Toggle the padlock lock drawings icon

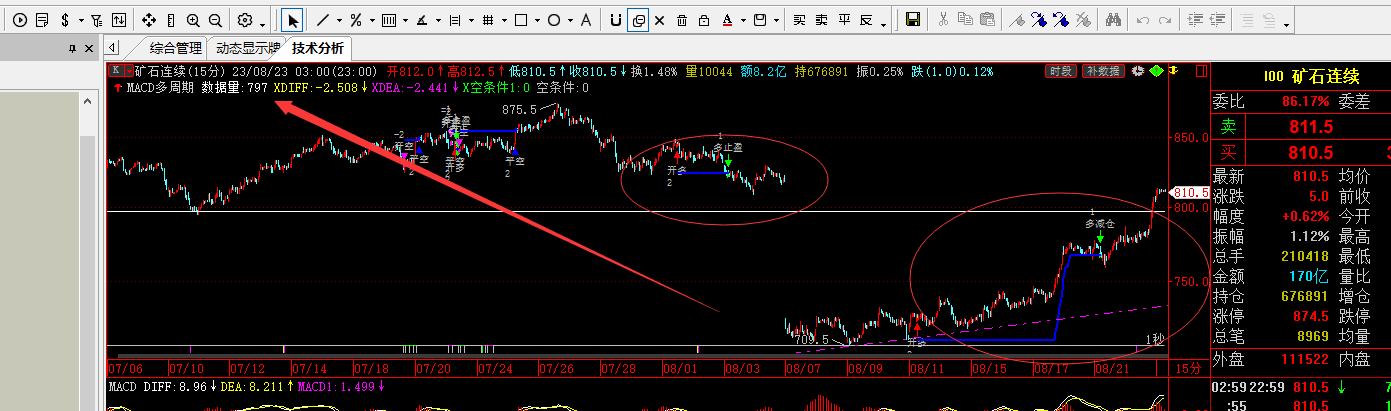point(704,20)
